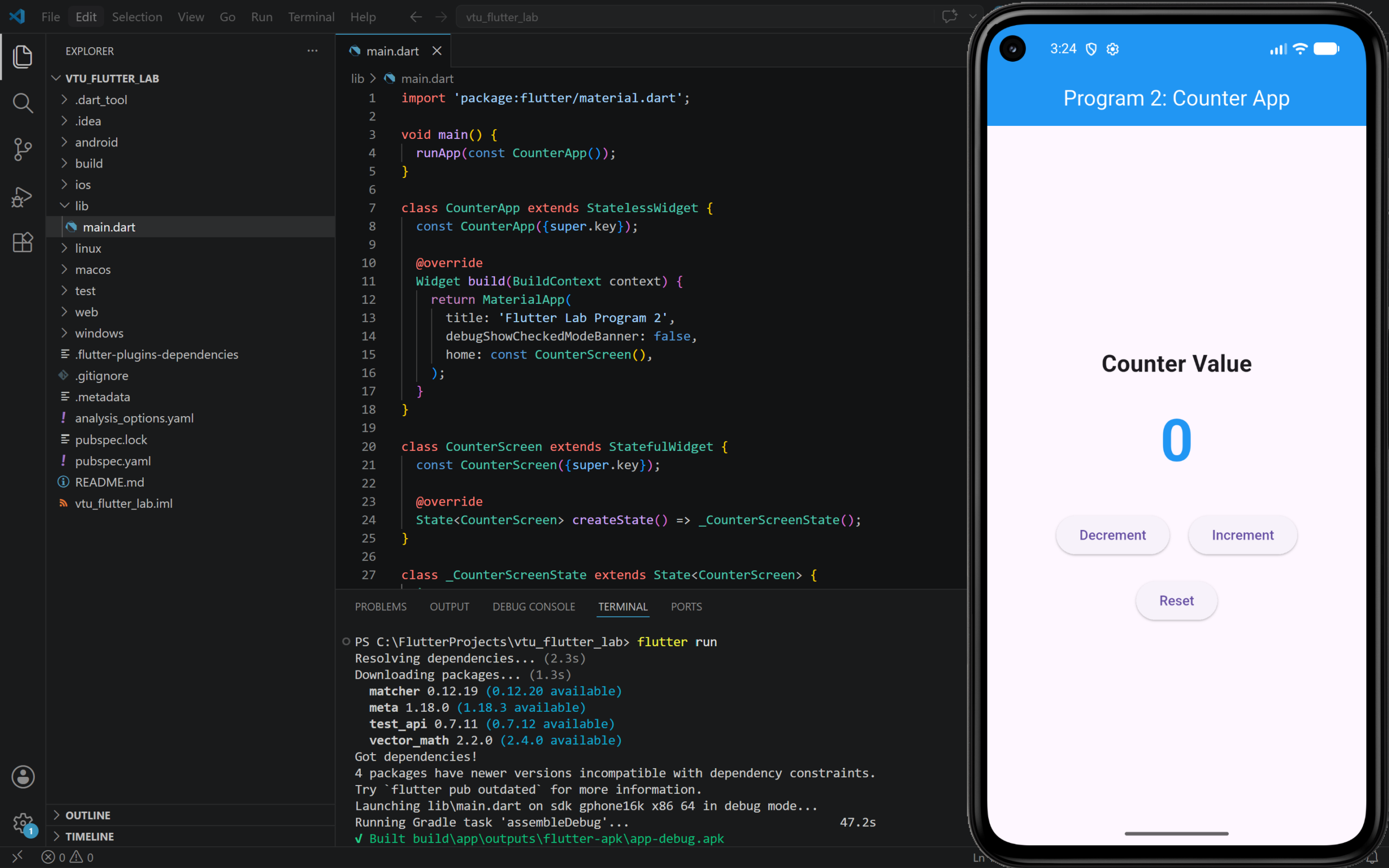Click the Wi-Fi icon on the emulator

[1300, 49]
